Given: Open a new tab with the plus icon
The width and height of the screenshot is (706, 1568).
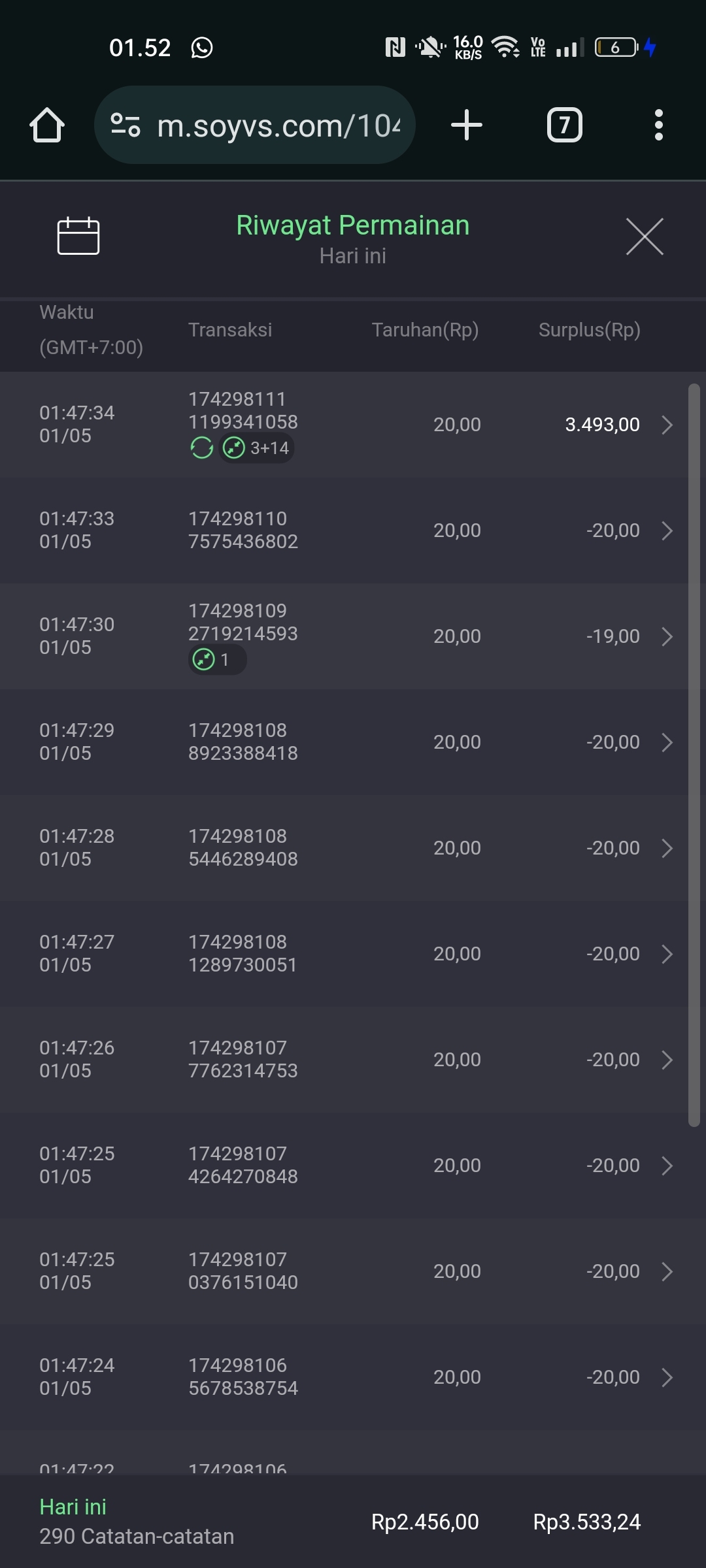Looking at the screenshot, I should tap(467, 125).
